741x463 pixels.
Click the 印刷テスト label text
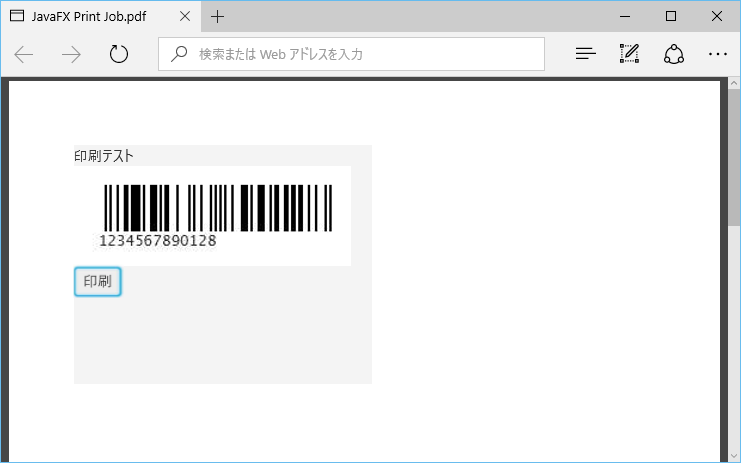pos(104,156)
